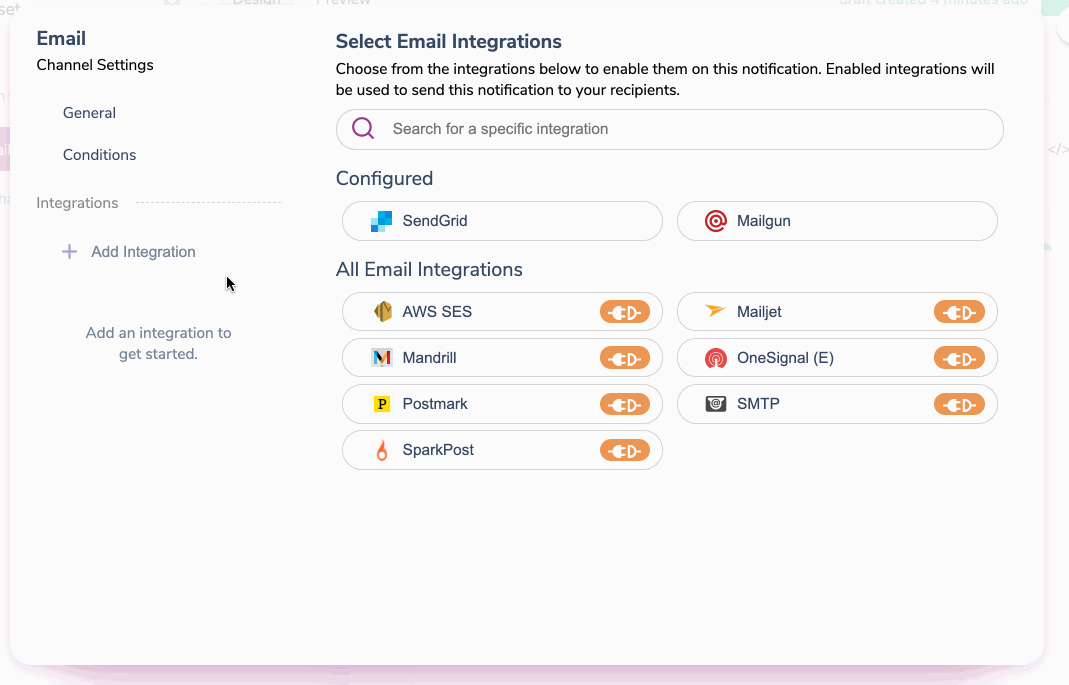Click the OneSignal (E) orange plug icon
1069x685 pixels.
959,359
